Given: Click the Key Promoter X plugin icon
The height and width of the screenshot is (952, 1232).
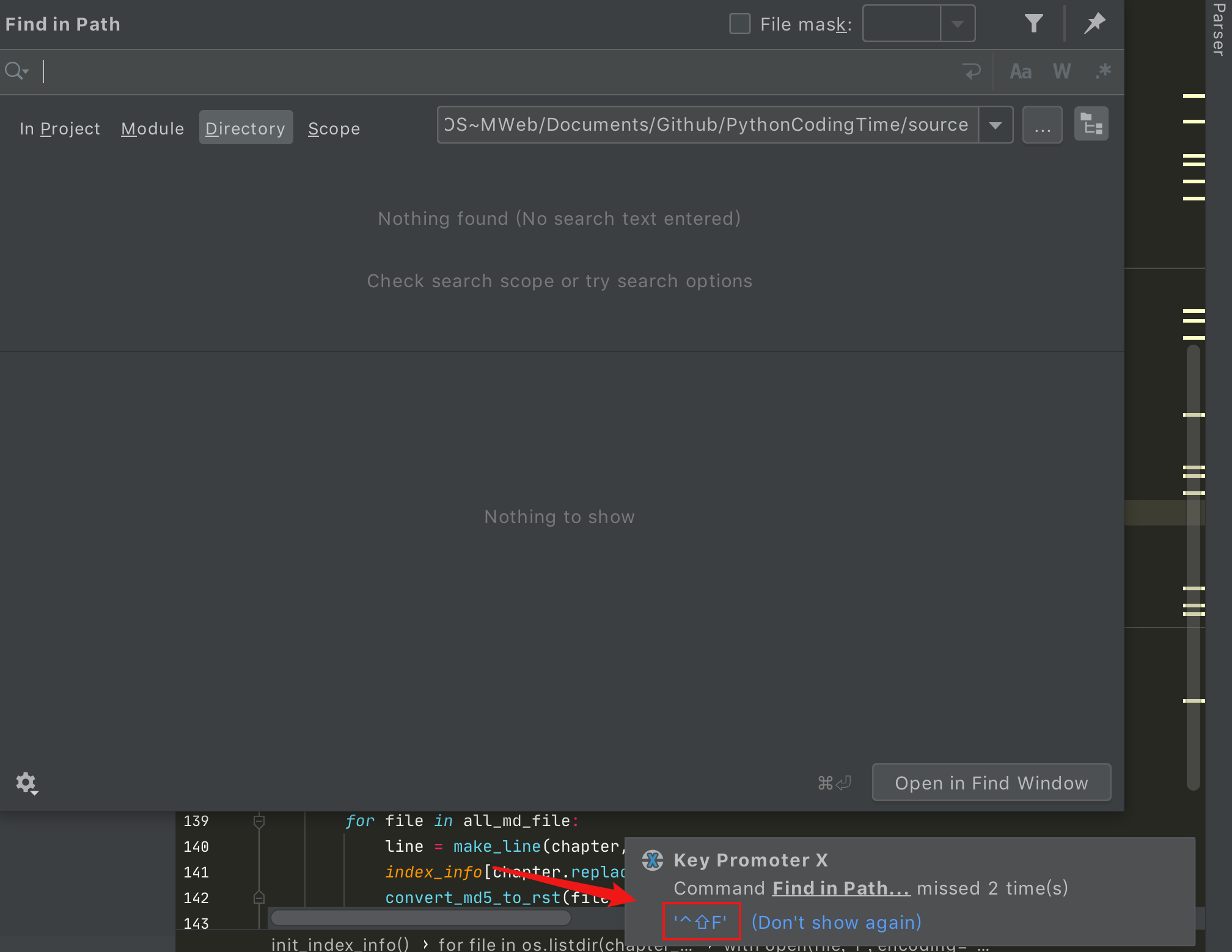Looking at the screenshot, I should click(652, 860).
